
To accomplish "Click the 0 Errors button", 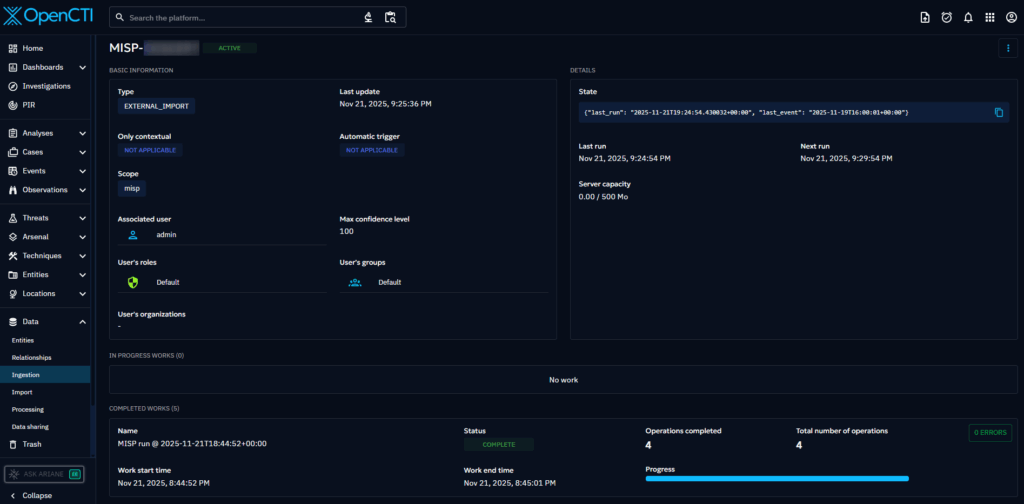I will (x=989, y=433).
